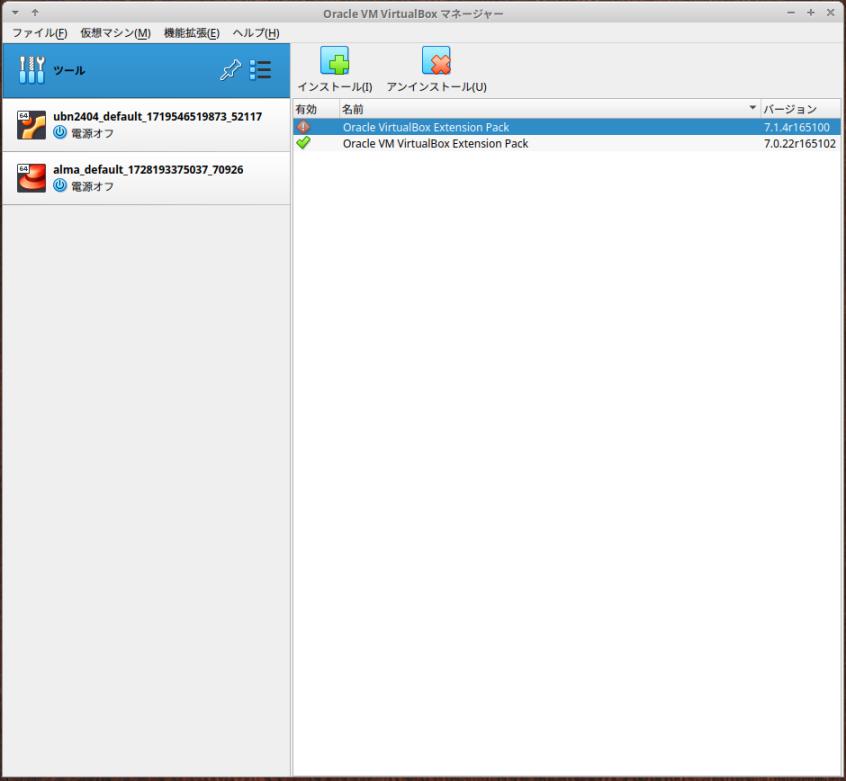This screenshot has width=846, height=781.
Task: Open the 機能拡張(E) menu
Action: coord(192,33)
